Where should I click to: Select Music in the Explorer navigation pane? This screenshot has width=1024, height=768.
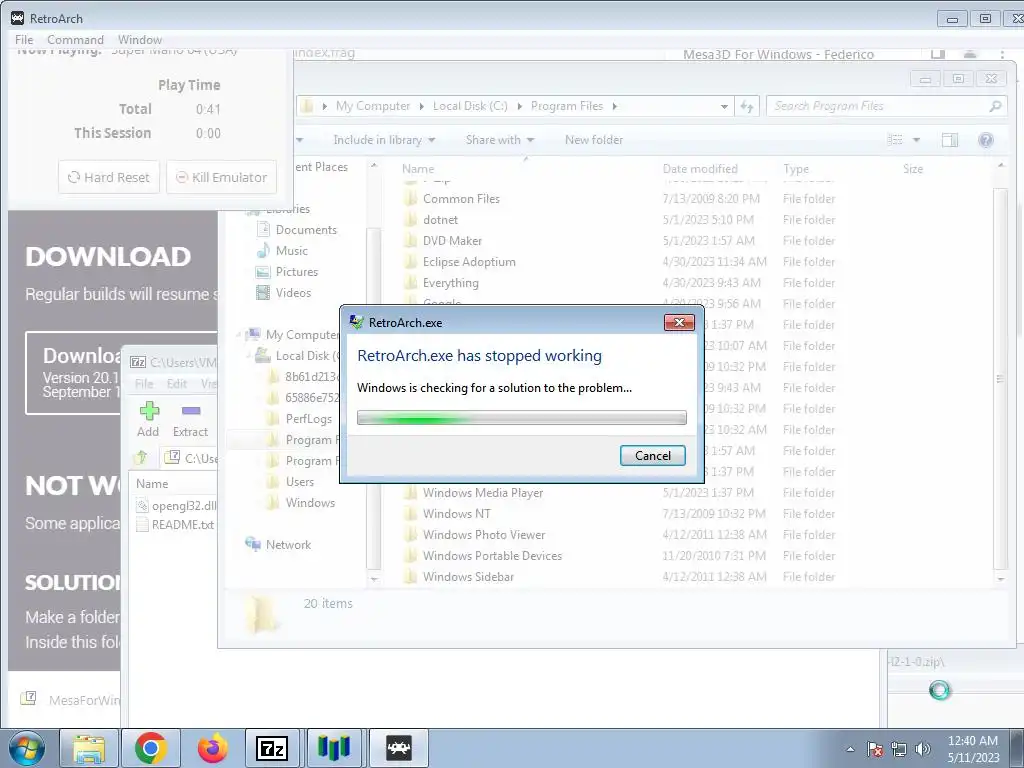click(283, 251)
